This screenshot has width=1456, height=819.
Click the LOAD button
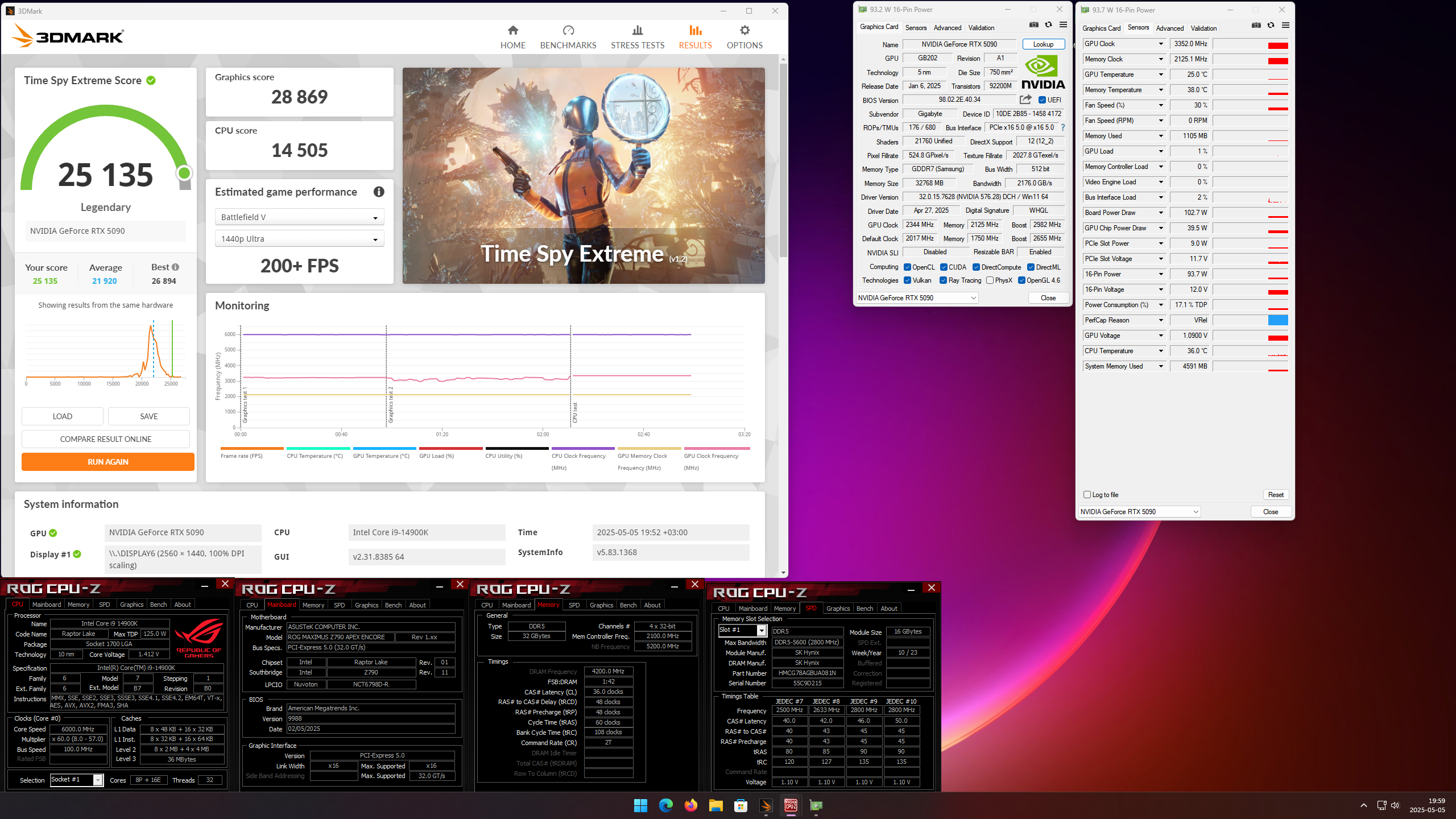63,416
